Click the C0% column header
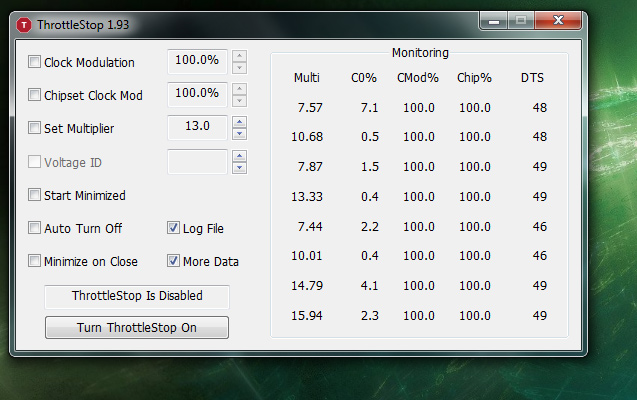637x400 pixels. pos(364,78)
